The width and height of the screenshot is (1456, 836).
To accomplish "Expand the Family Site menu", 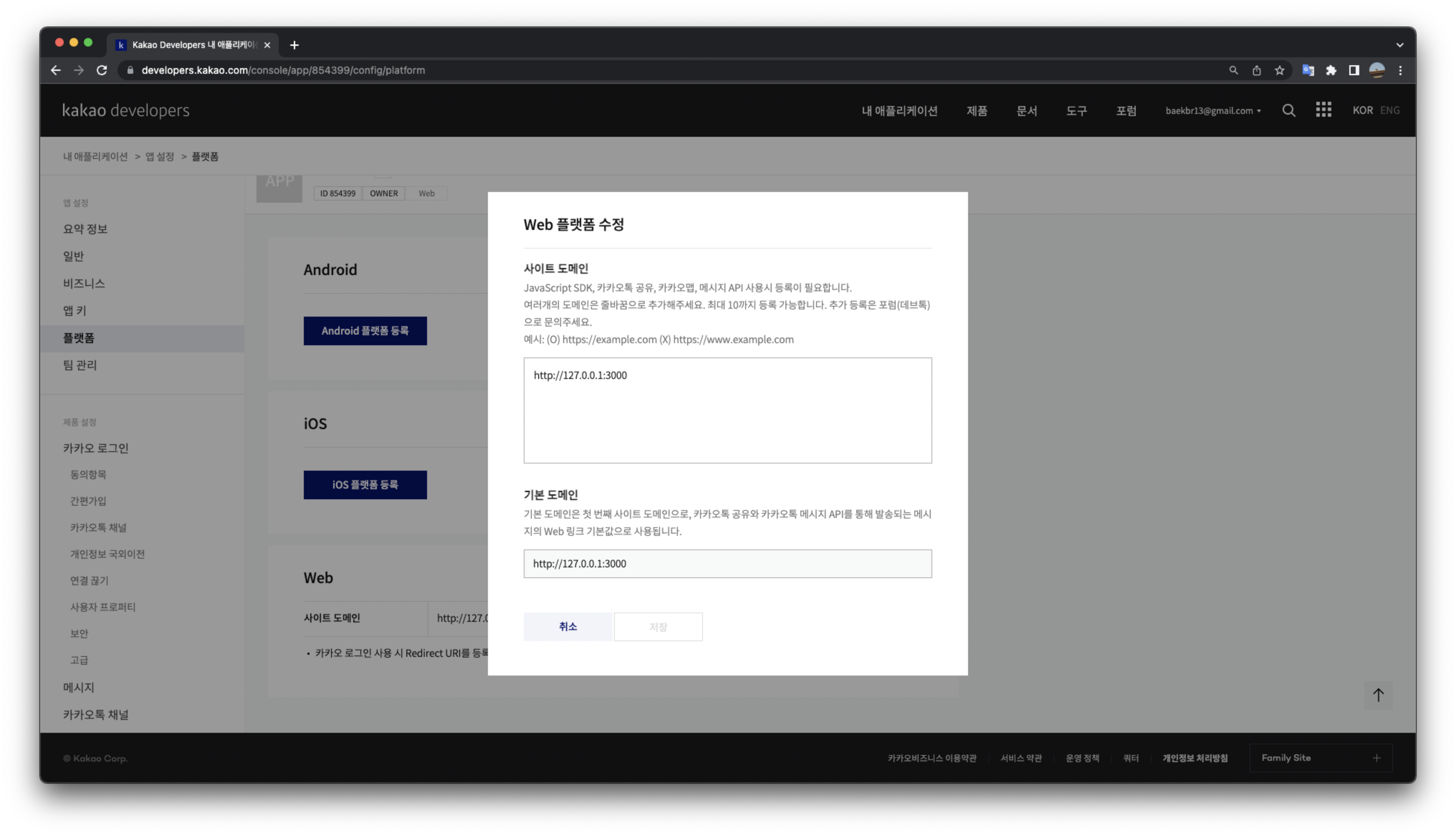I will (x=1321, y=758).
